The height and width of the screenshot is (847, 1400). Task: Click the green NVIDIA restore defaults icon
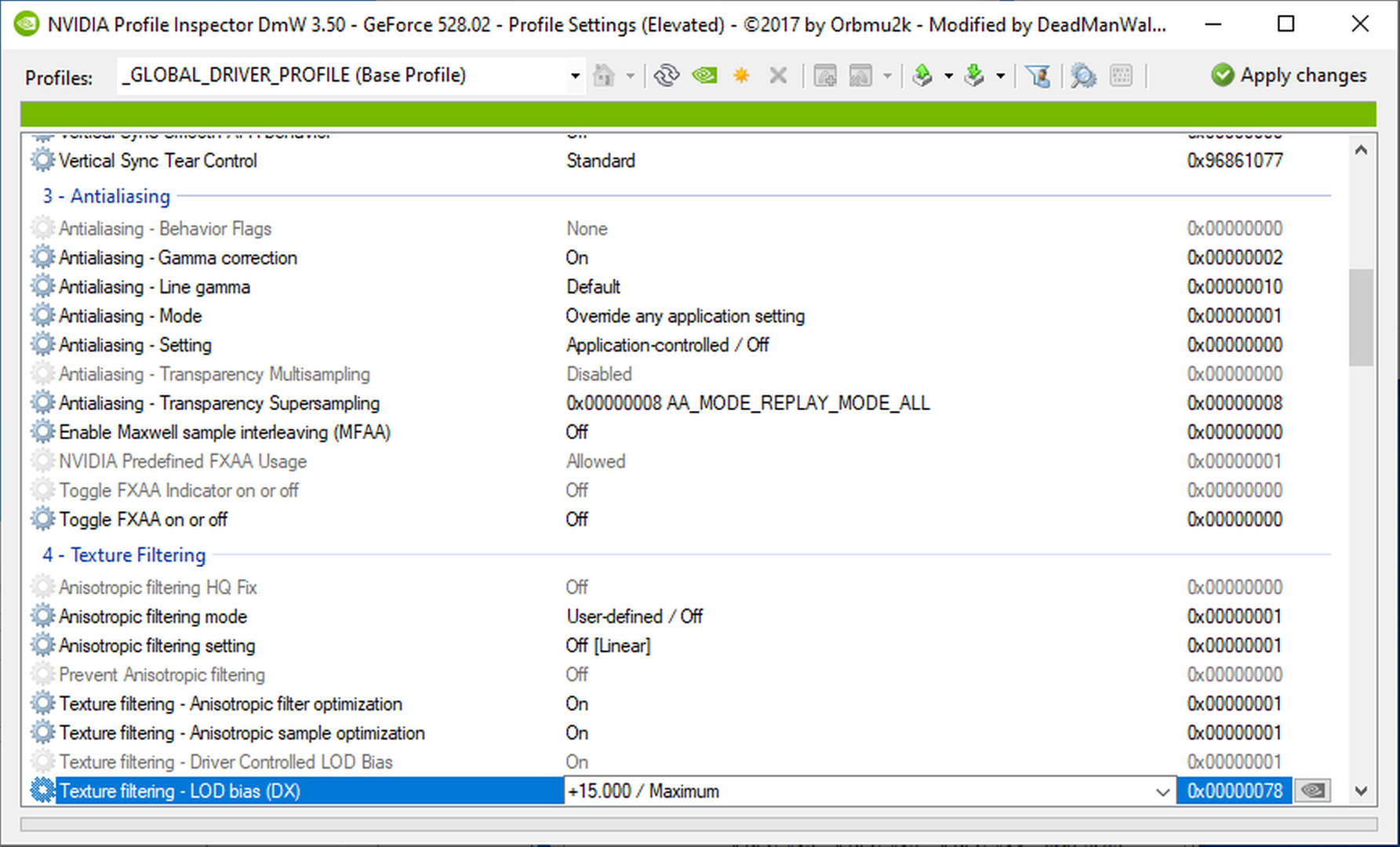(704, 75)
